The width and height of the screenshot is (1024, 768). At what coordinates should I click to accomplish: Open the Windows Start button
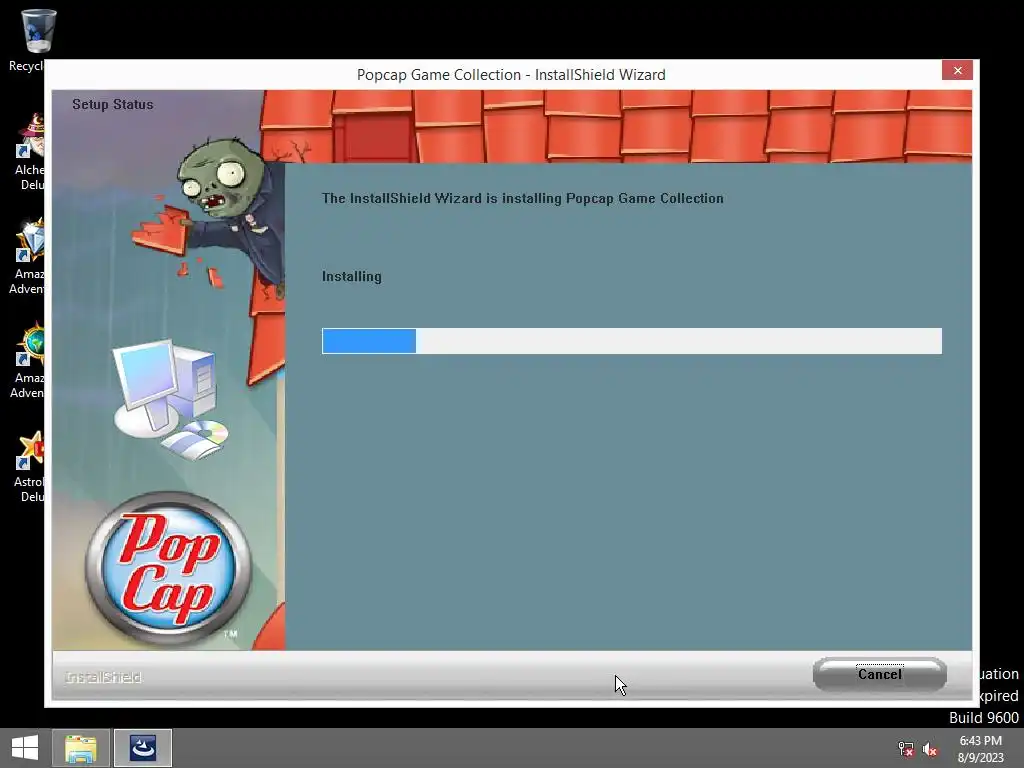[x=25, y=748]
